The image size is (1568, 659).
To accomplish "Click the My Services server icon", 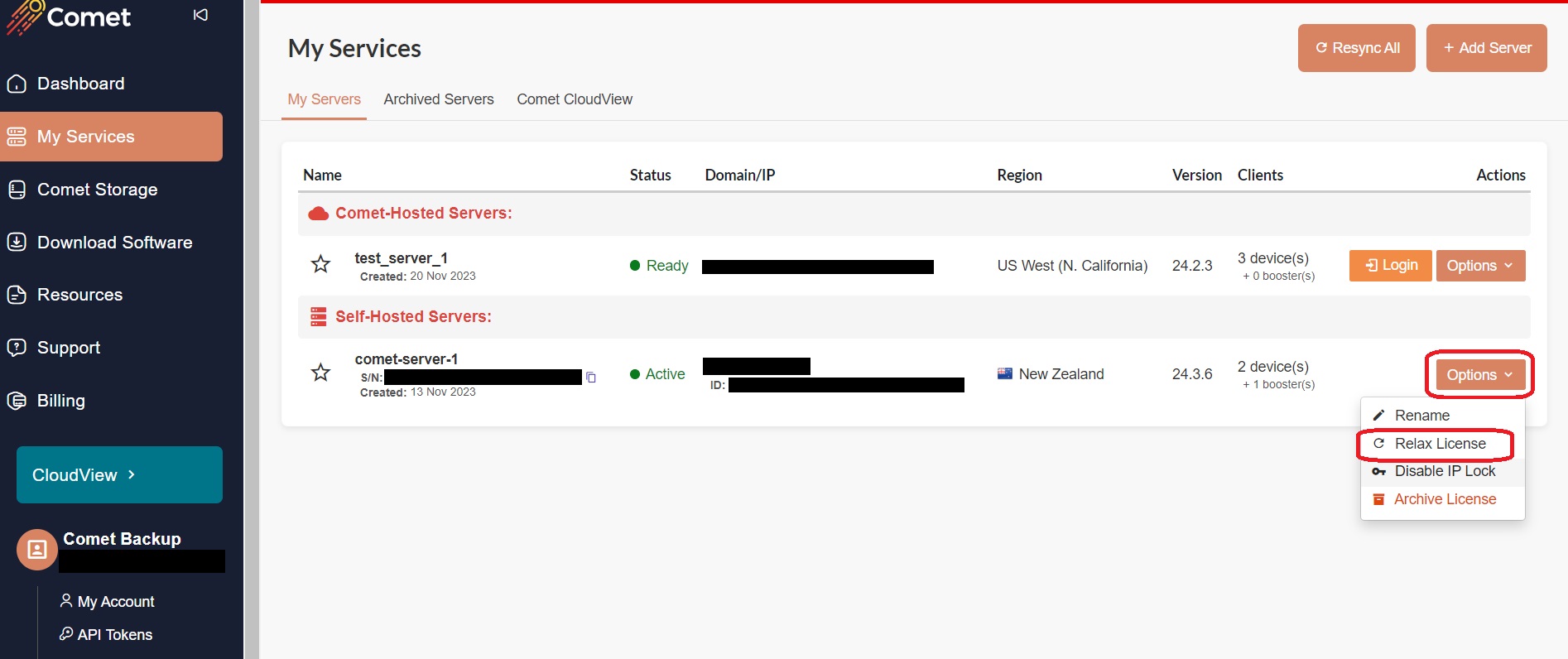I will [x=17, y=137].
